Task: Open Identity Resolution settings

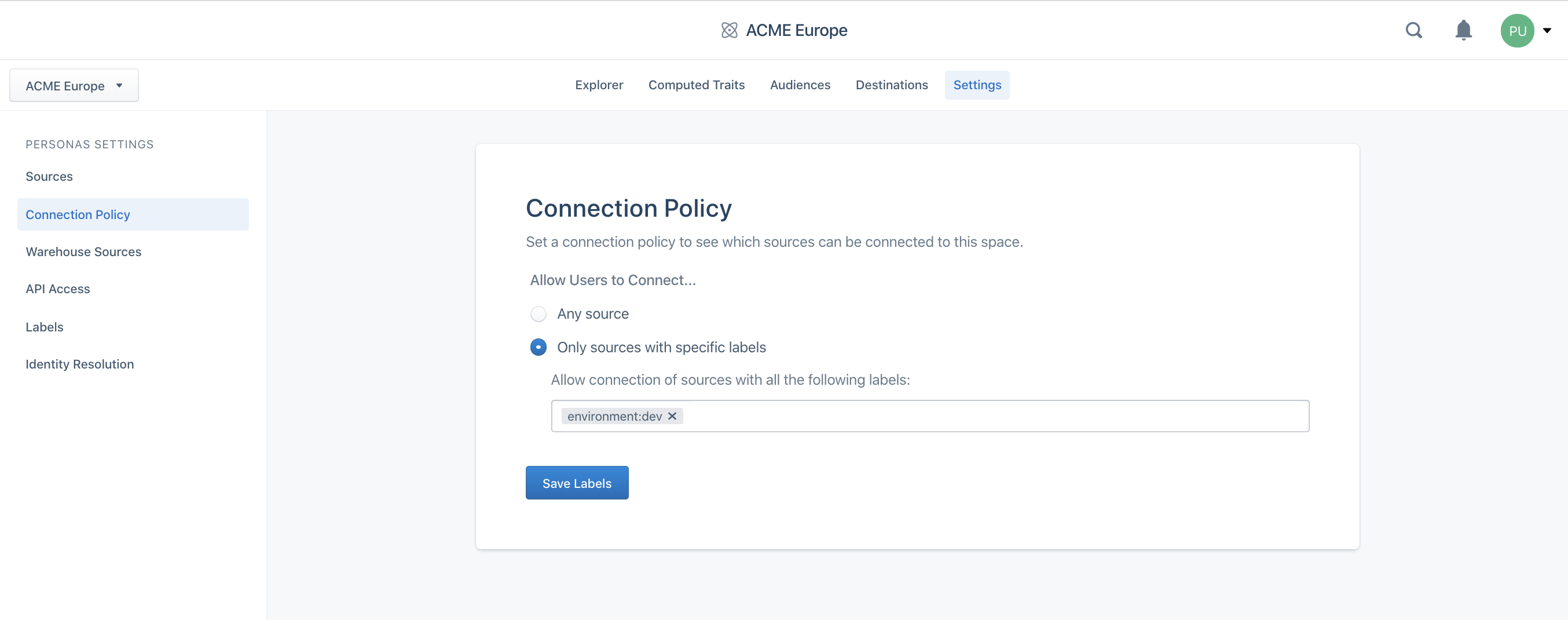Action: pyautogui.click(x=80, y=364)
